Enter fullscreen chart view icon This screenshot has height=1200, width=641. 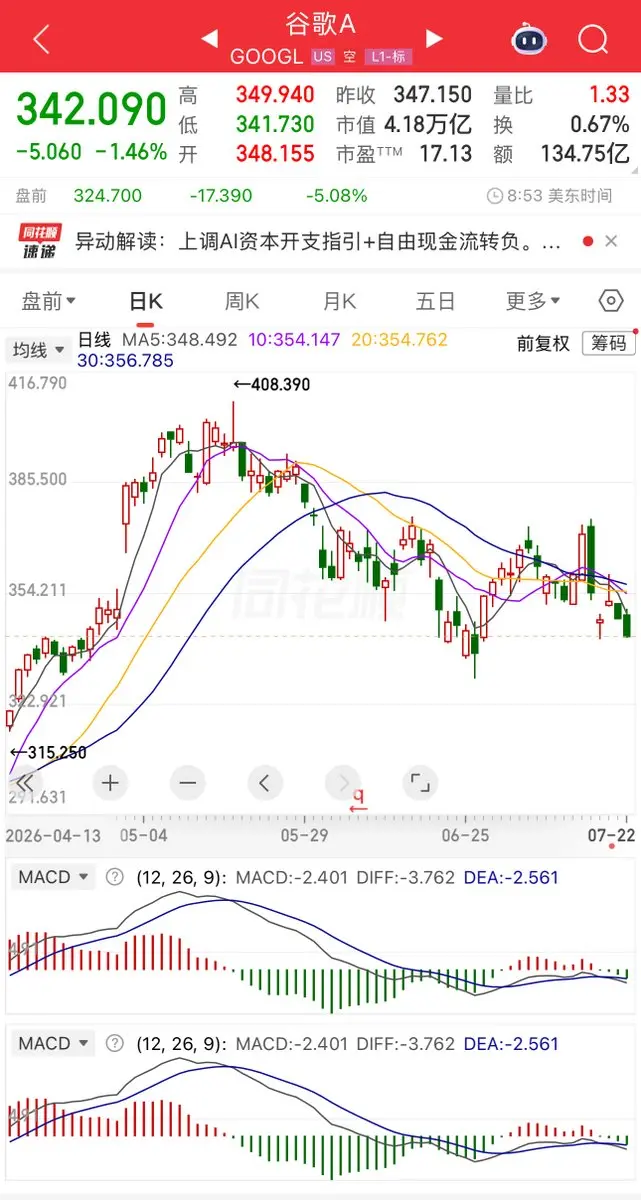(419, 783)
